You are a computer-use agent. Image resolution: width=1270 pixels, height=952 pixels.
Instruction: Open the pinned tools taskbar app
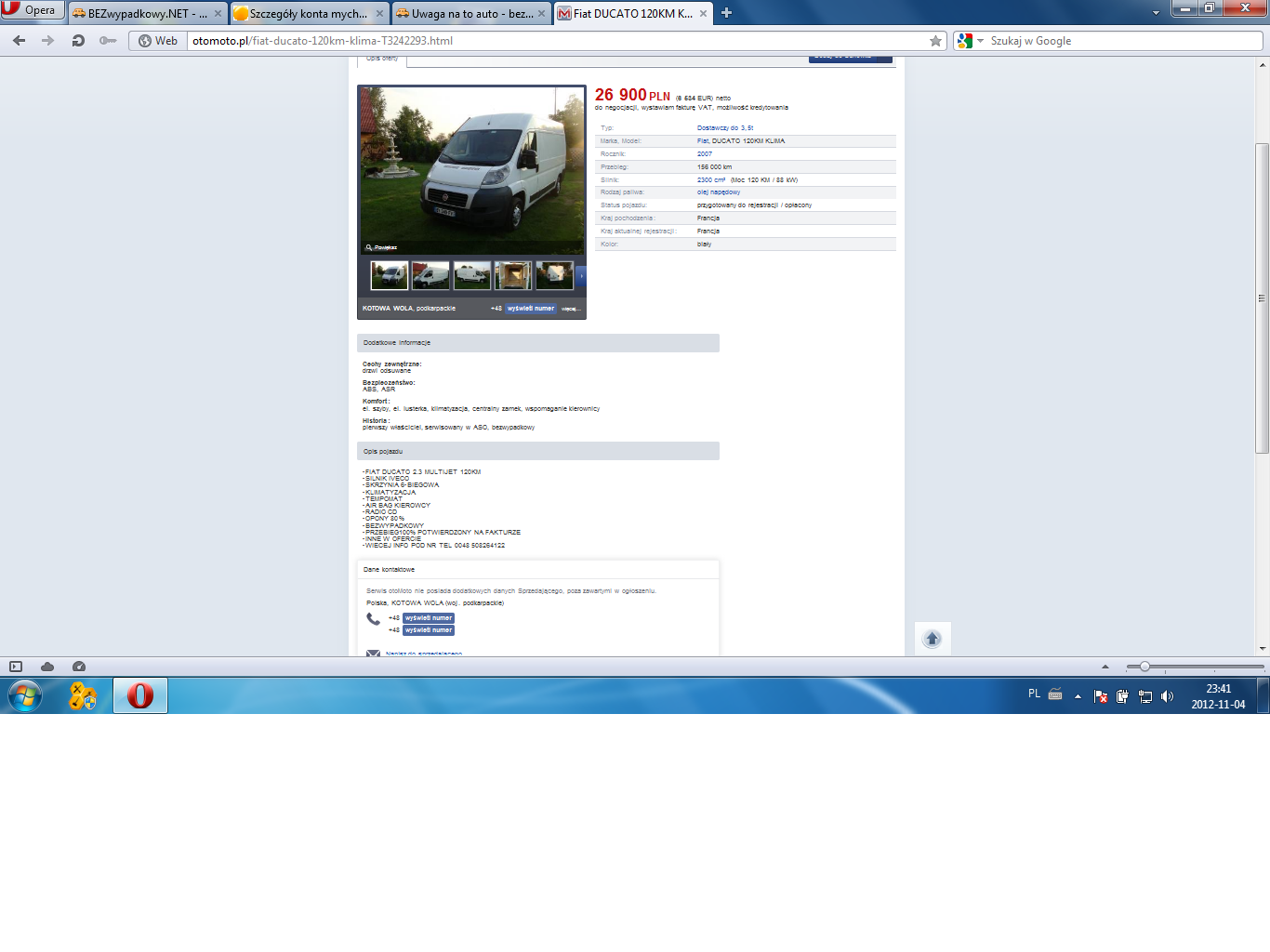pos(83,695)
